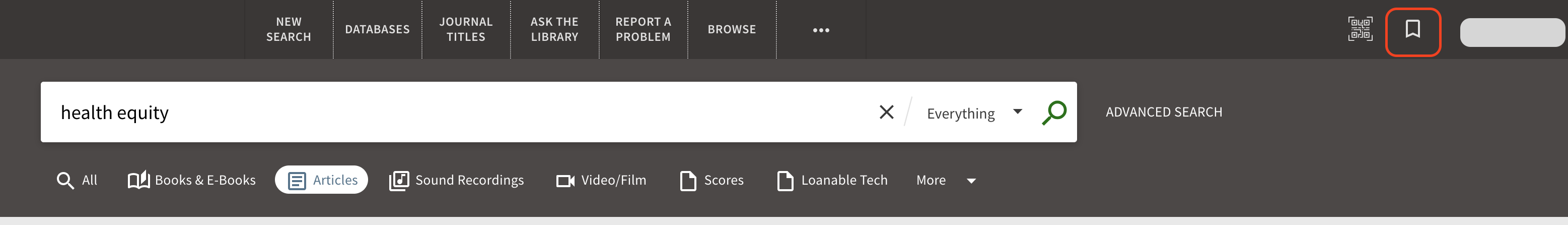Open the QR code icon

[1360, 29]
